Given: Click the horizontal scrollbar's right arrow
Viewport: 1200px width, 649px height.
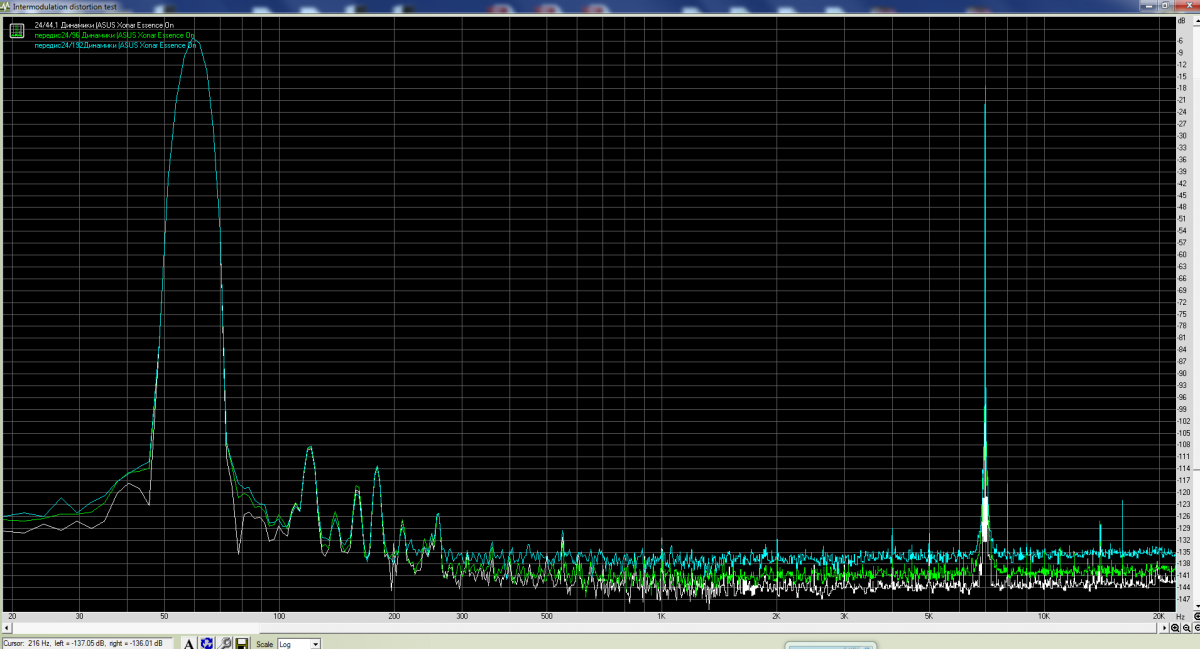Looking at the screenshot, I should pyautogui.click(x=1164, y=627).
